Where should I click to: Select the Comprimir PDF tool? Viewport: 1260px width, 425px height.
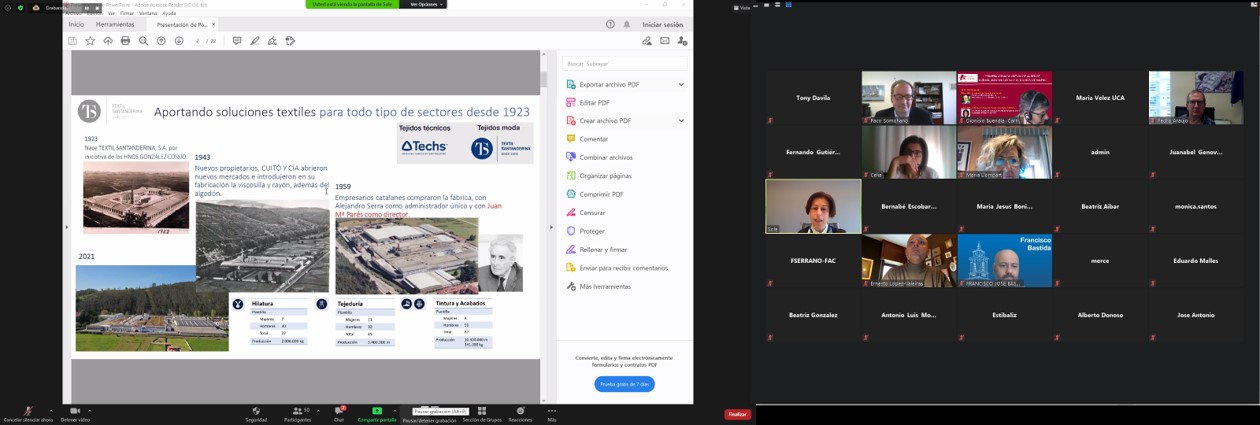click(x=601, y=194)
